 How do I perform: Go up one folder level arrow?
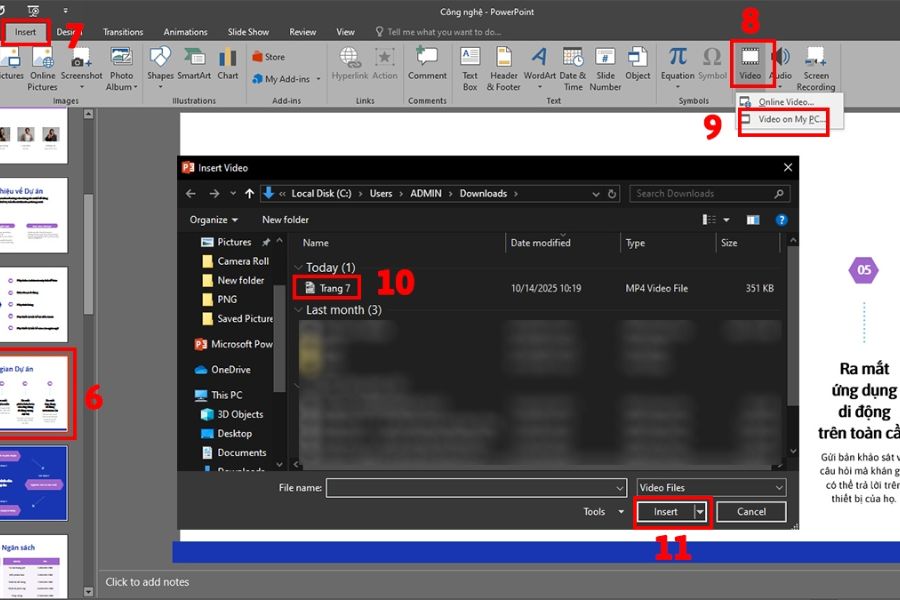pyautogui.click(x=249, y=194)
